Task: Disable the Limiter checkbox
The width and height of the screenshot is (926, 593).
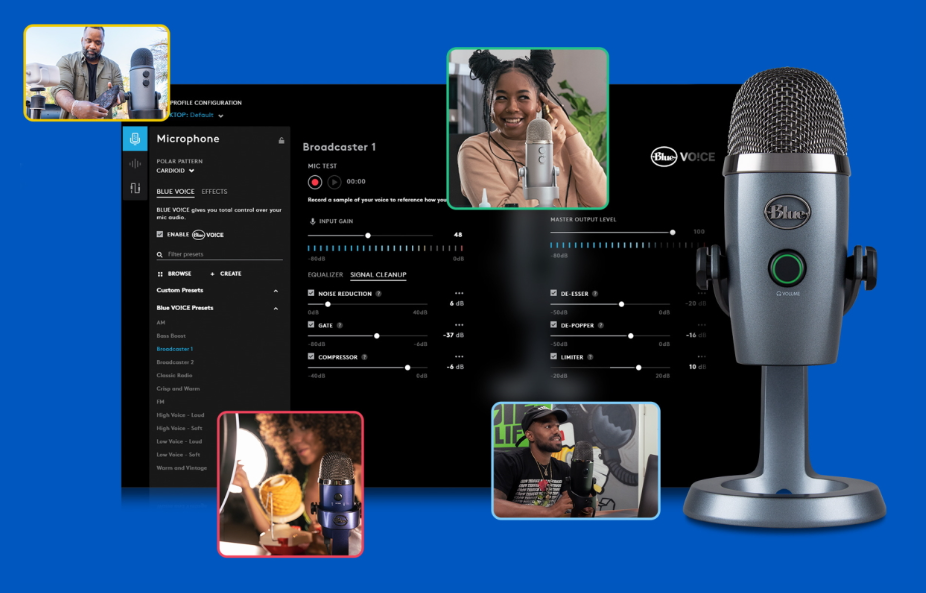Action: (553, 357)
